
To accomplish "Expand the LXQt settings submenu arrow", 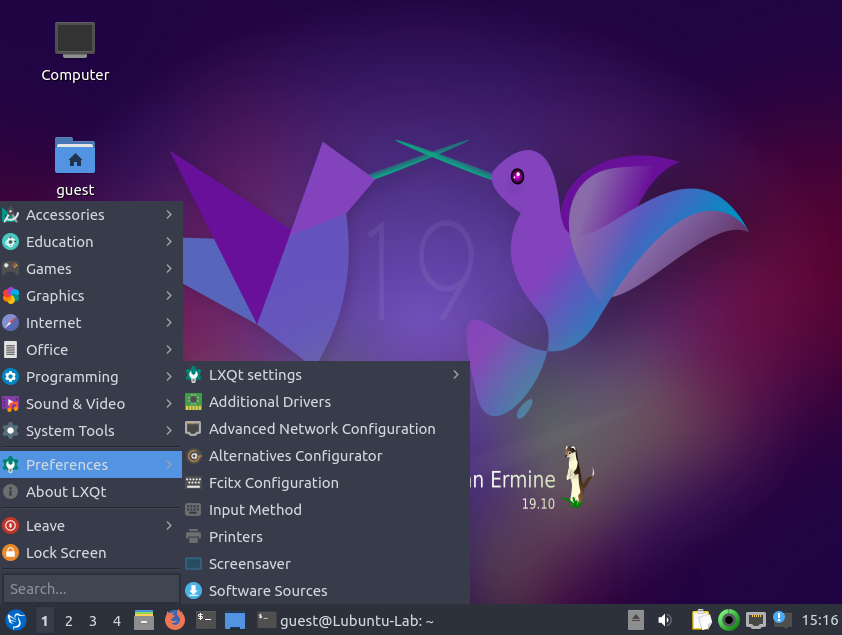I will (x=456, y=375).
